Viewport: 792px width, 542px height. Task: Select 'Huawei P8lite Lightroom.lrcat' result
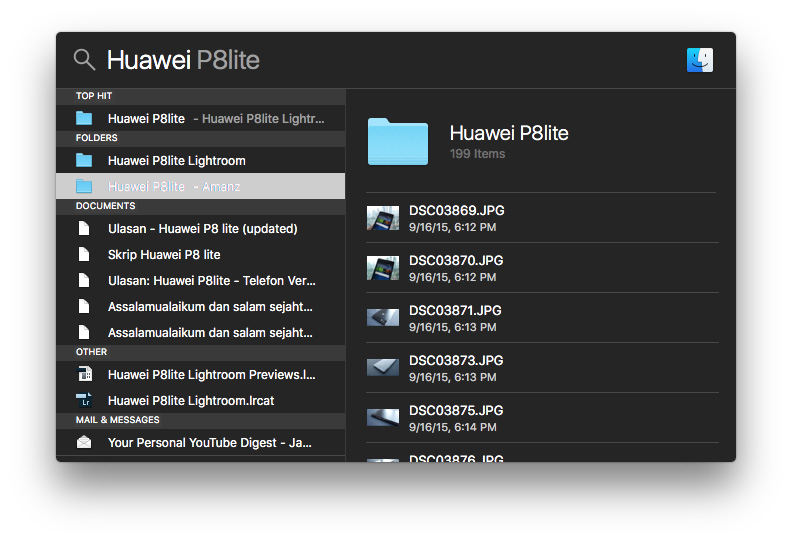pyautogui.click(x=201, y=401)
